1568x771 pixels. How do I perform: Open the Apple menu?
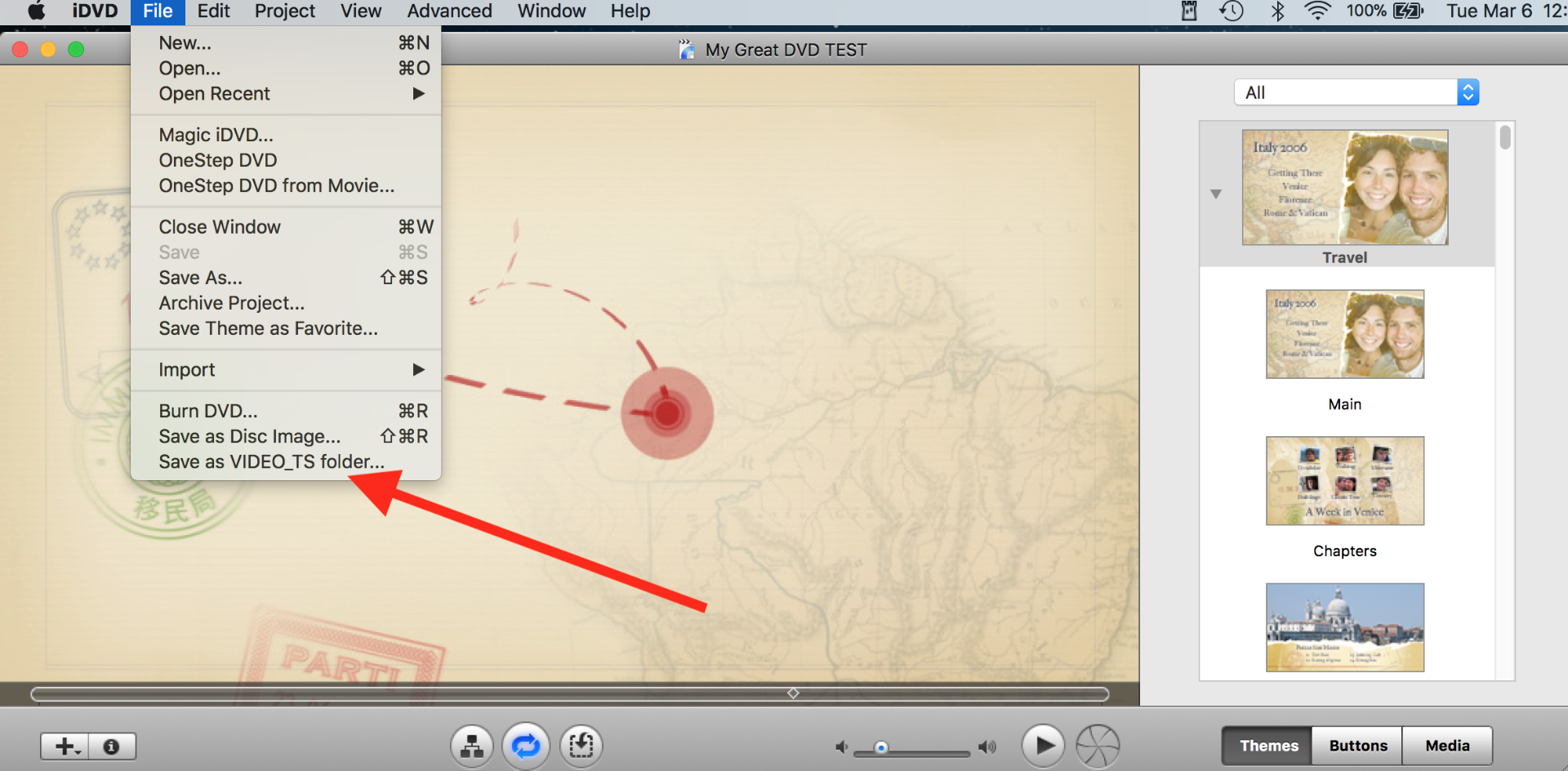point(37,11)
